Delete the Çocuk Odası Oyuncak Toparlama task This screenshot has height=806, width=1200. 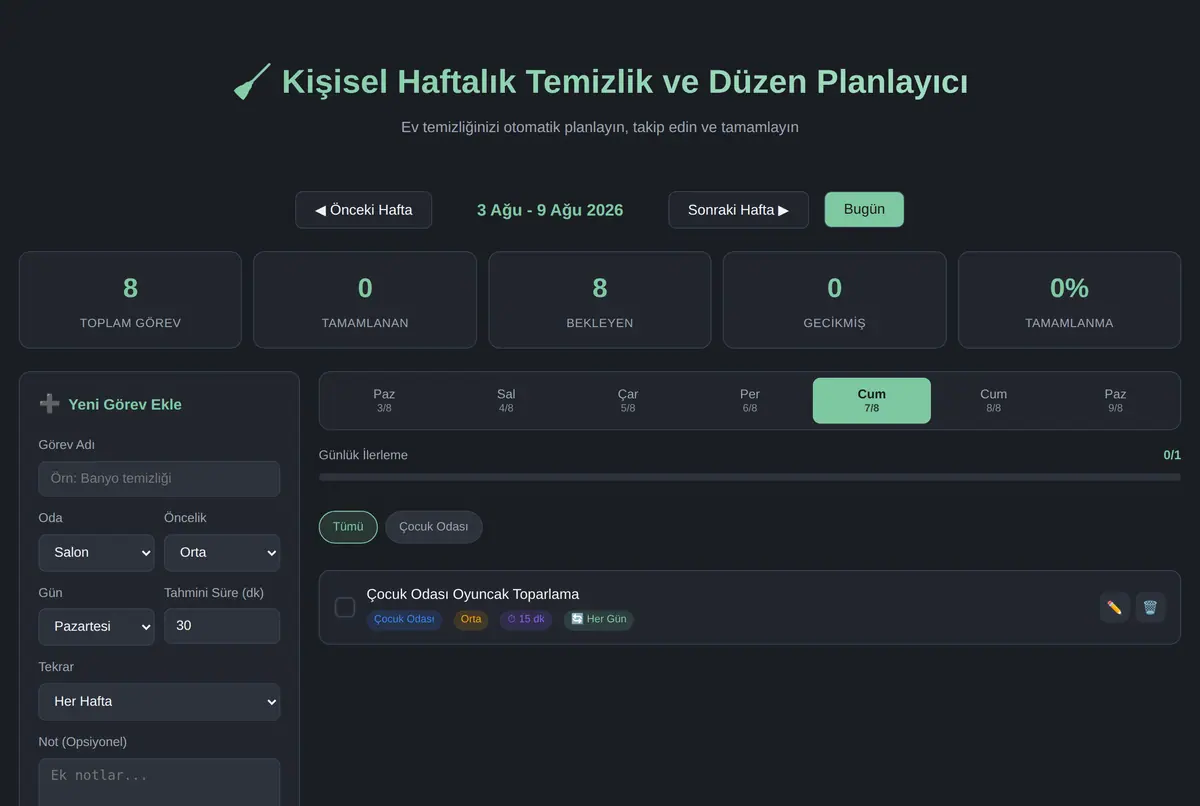point(1150,607)
